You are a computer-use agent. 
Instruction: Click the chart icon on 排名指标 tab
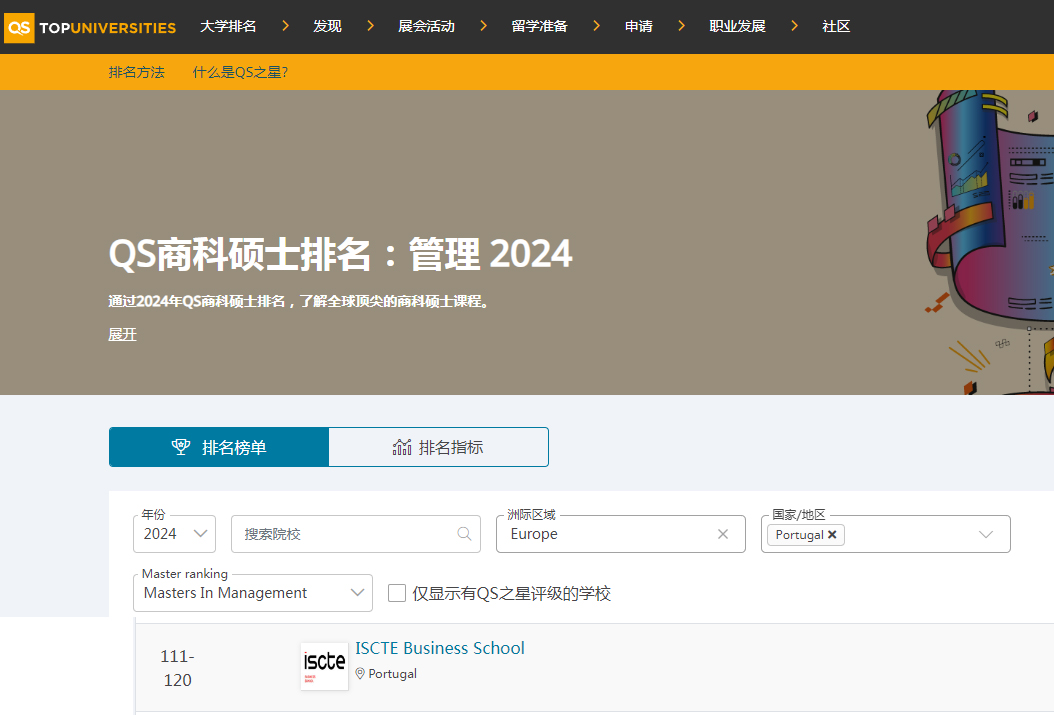(402, 447)
